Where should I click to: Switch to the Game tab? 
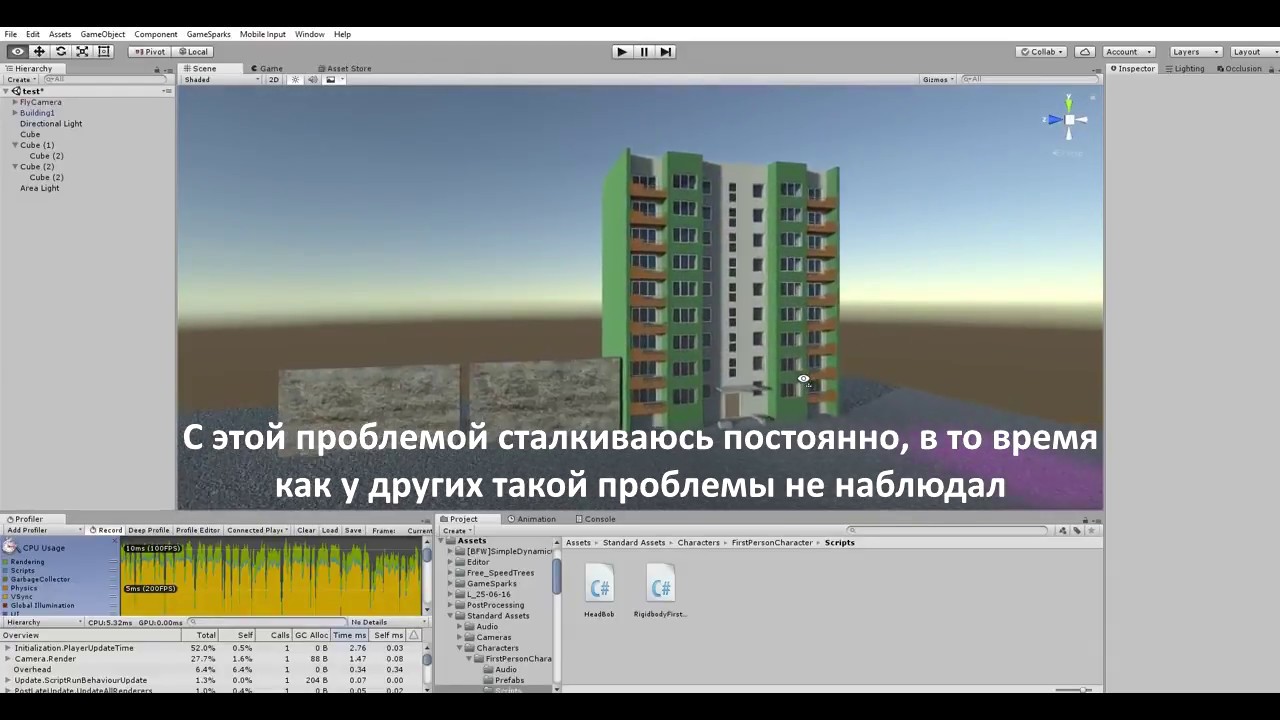point(267,69)
